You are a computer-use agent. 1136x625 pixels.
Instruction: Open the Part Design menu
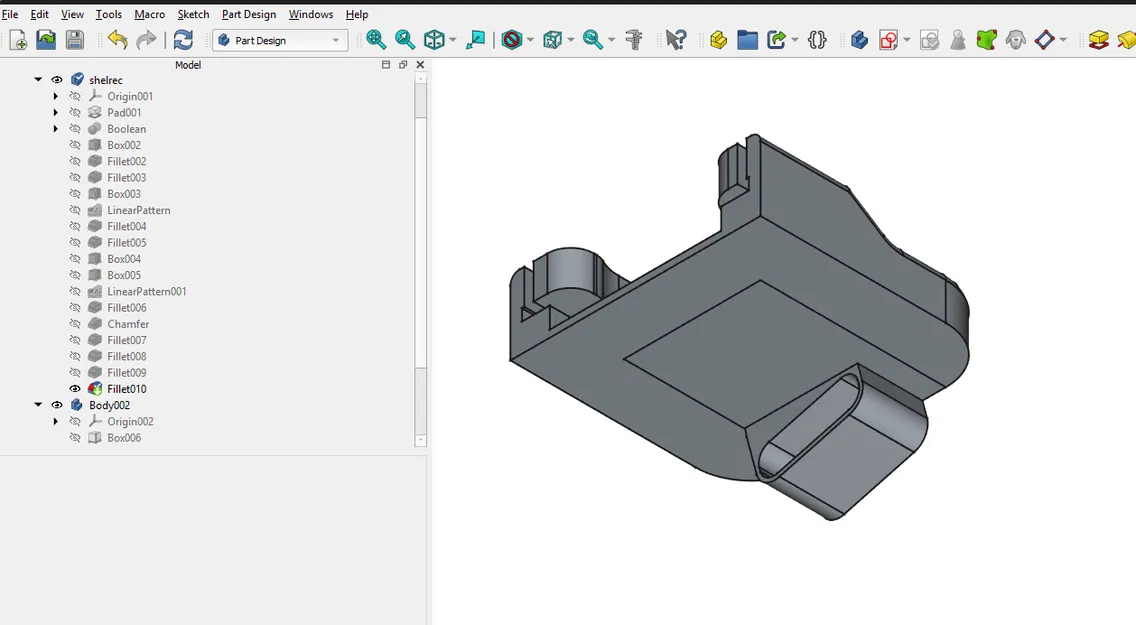pyautogui.click(x=248, y=14)
